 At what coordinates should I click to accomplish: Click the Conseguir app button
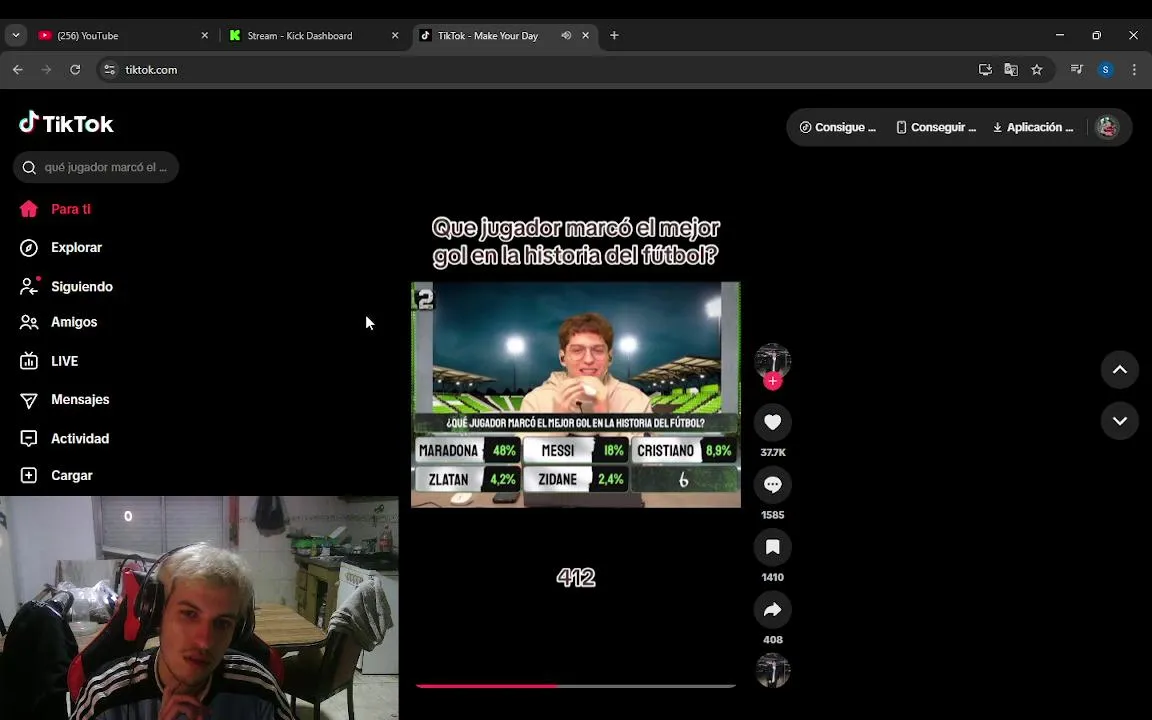coord(936,127)
